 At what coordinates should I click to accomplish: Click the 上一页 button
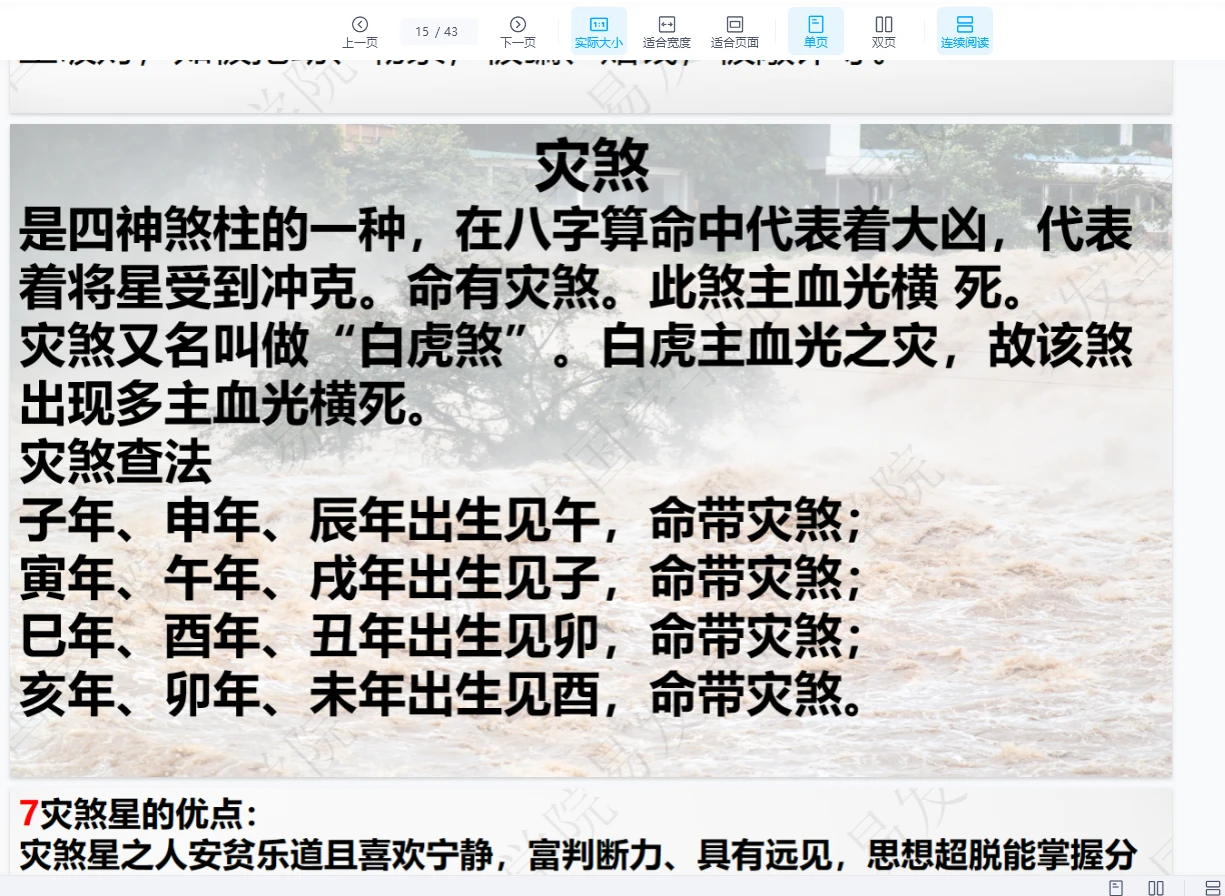pos(360,30)
